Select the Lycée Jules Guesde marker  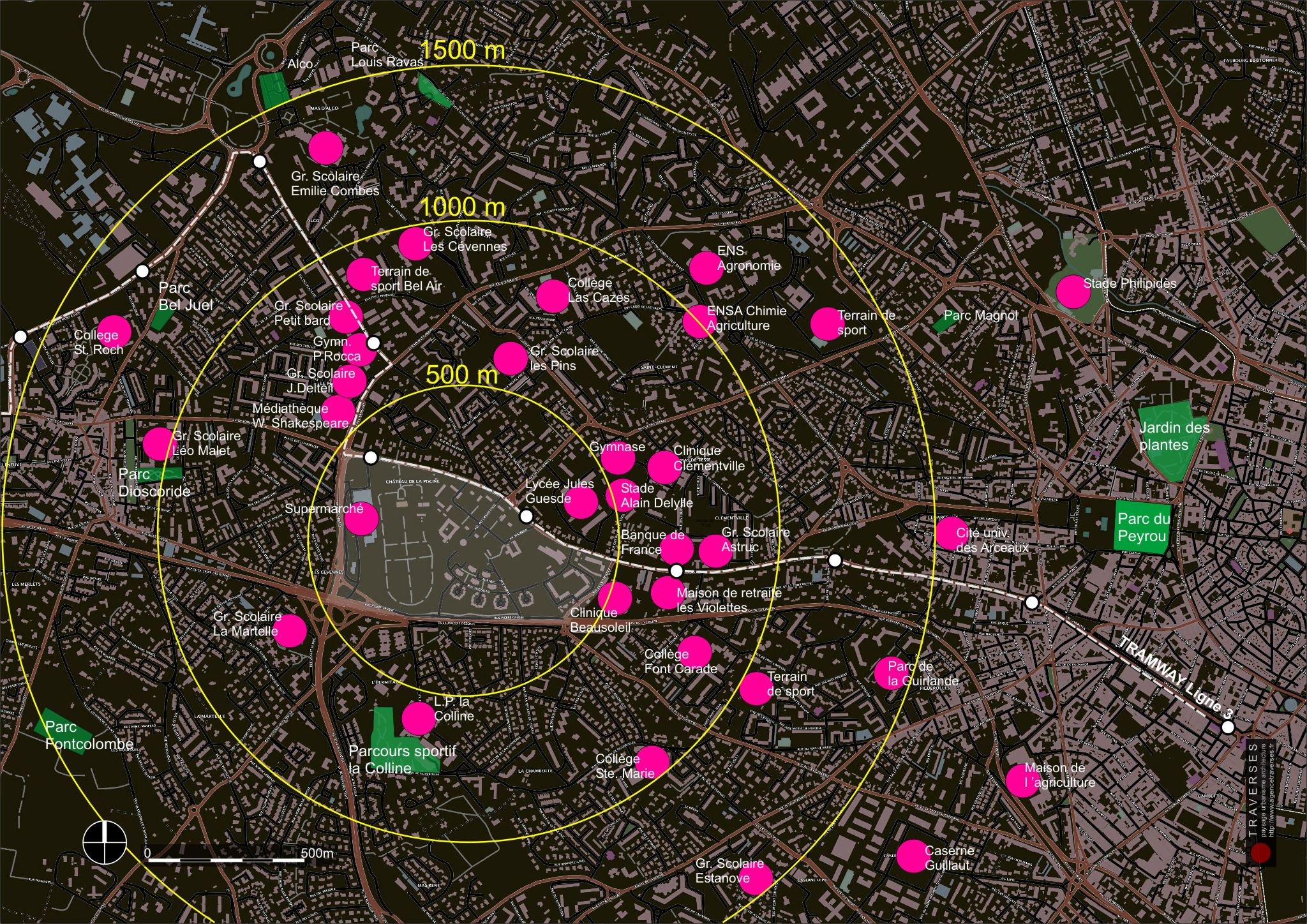click(581, 502)
